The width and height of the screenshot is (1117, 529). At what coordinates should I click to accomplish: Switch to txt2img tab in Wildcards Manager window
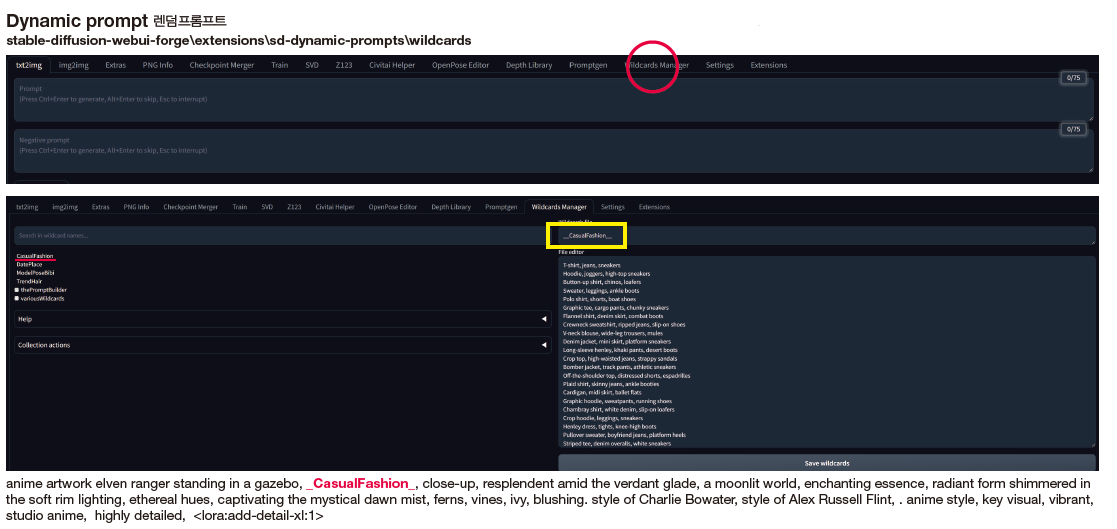click(26, 207)
